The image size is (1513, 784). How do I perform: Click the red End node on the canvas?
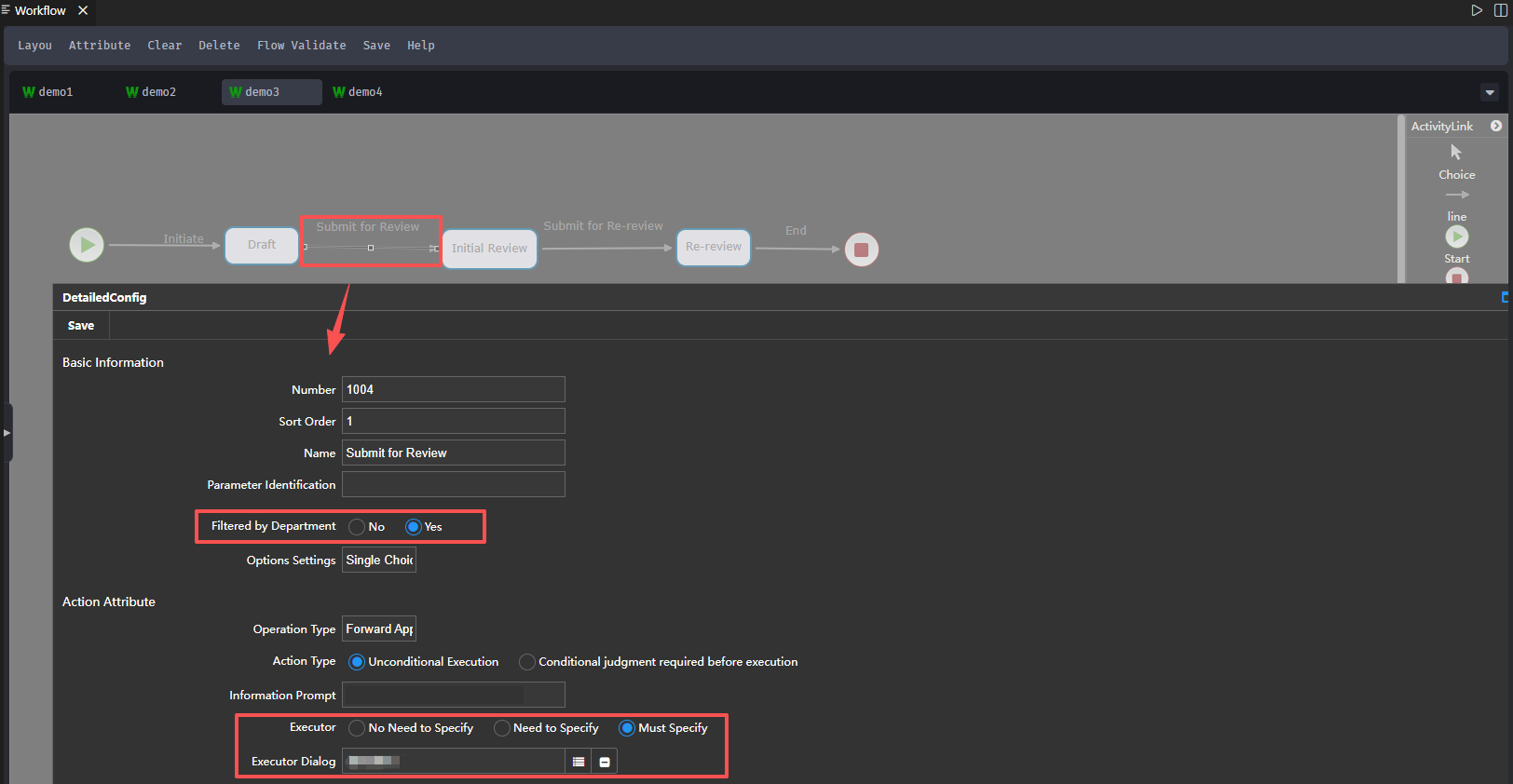pos(861,250)
